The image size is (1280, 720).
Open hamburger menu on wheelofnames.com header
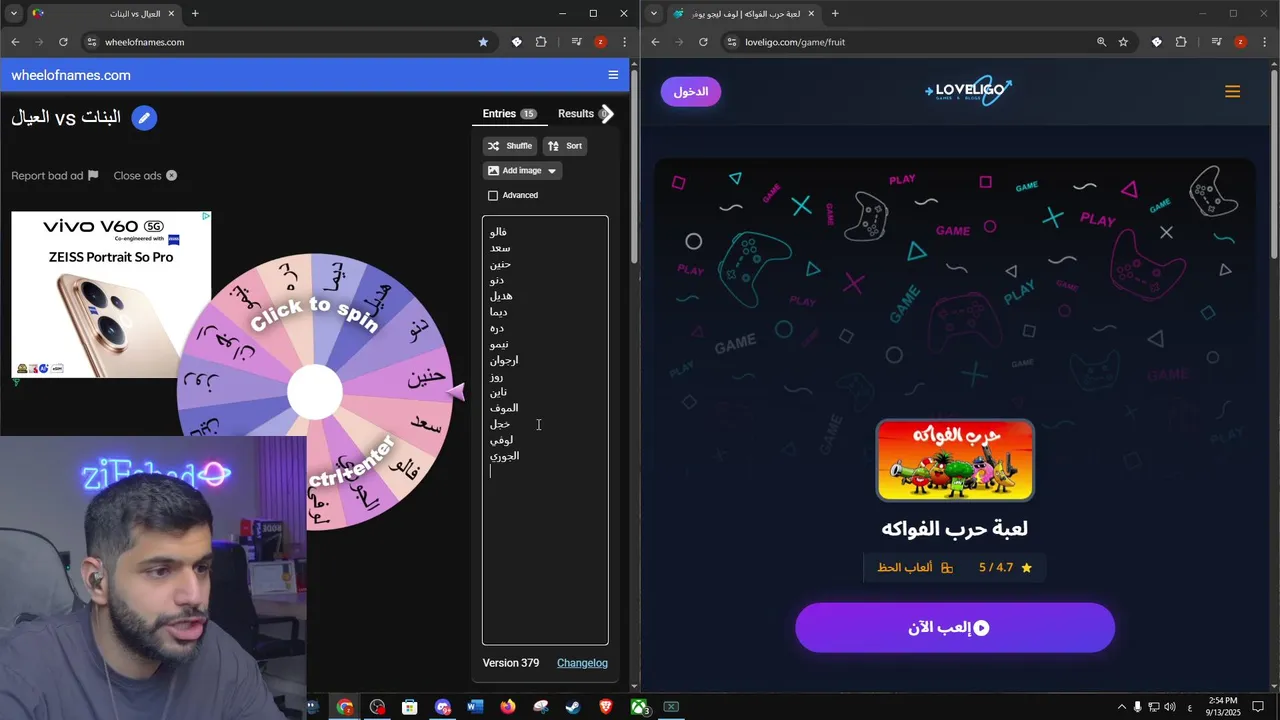[613, 75]
